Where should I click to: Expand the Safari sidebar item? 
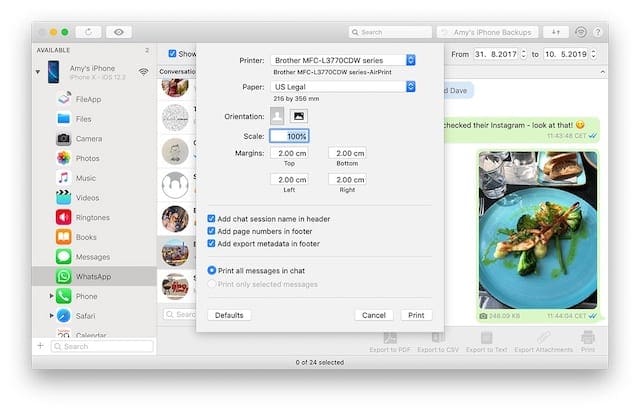(51, 315)
